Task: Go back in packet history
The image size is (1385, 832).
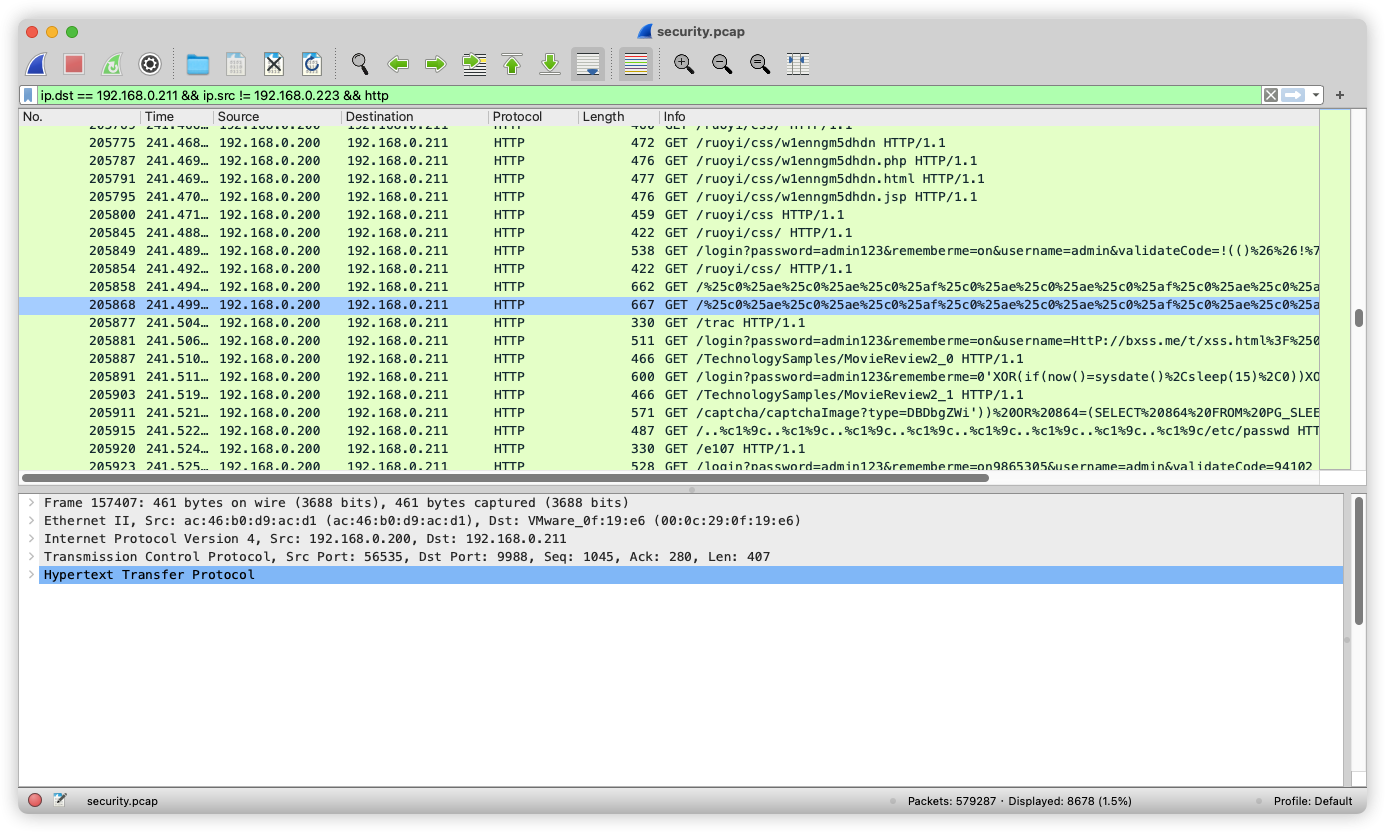Action: click(398, 64)
